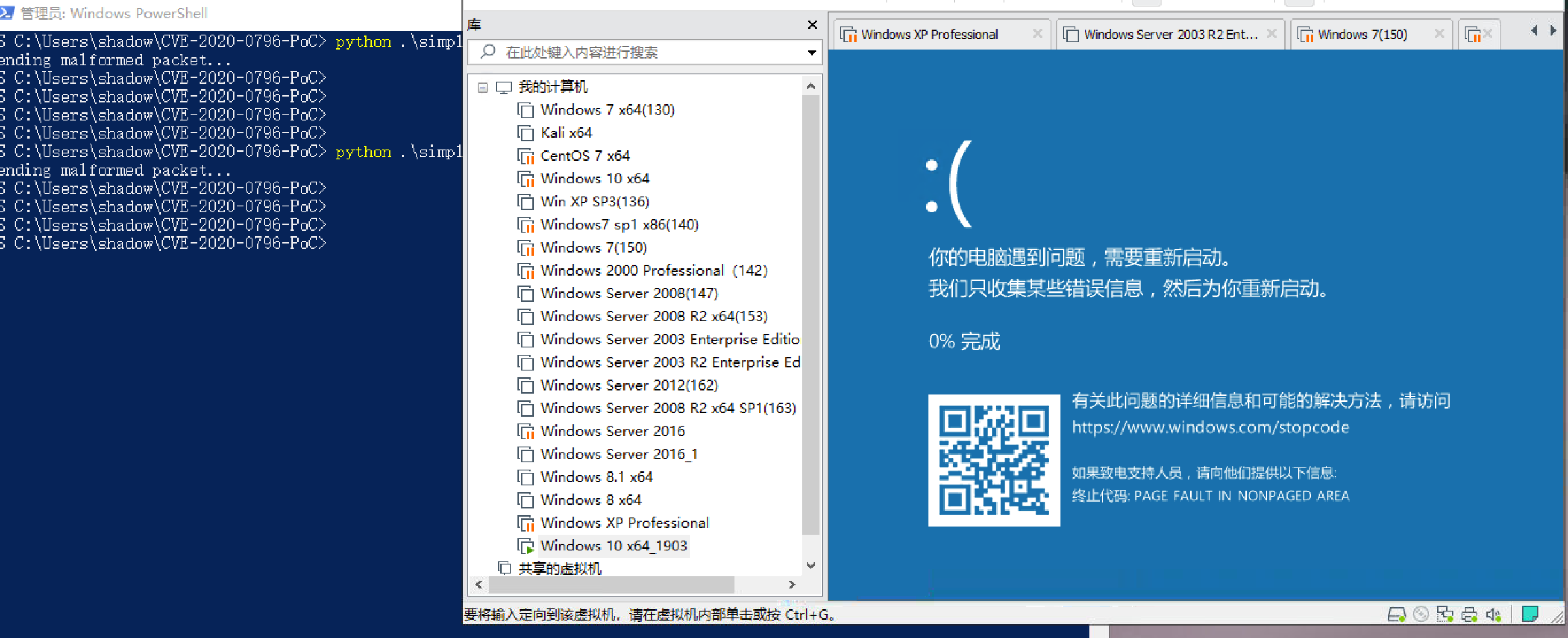Click the PowerShell icon in the title bar
The height and width of the screenshot is (638, 1568).
pos(7,12)
